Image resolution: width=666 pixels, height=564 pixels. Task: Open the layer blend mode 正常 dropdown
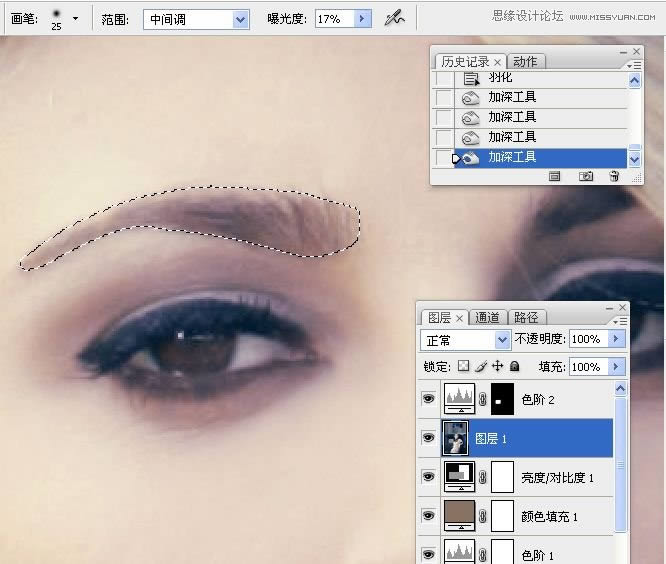click(502, 340)
